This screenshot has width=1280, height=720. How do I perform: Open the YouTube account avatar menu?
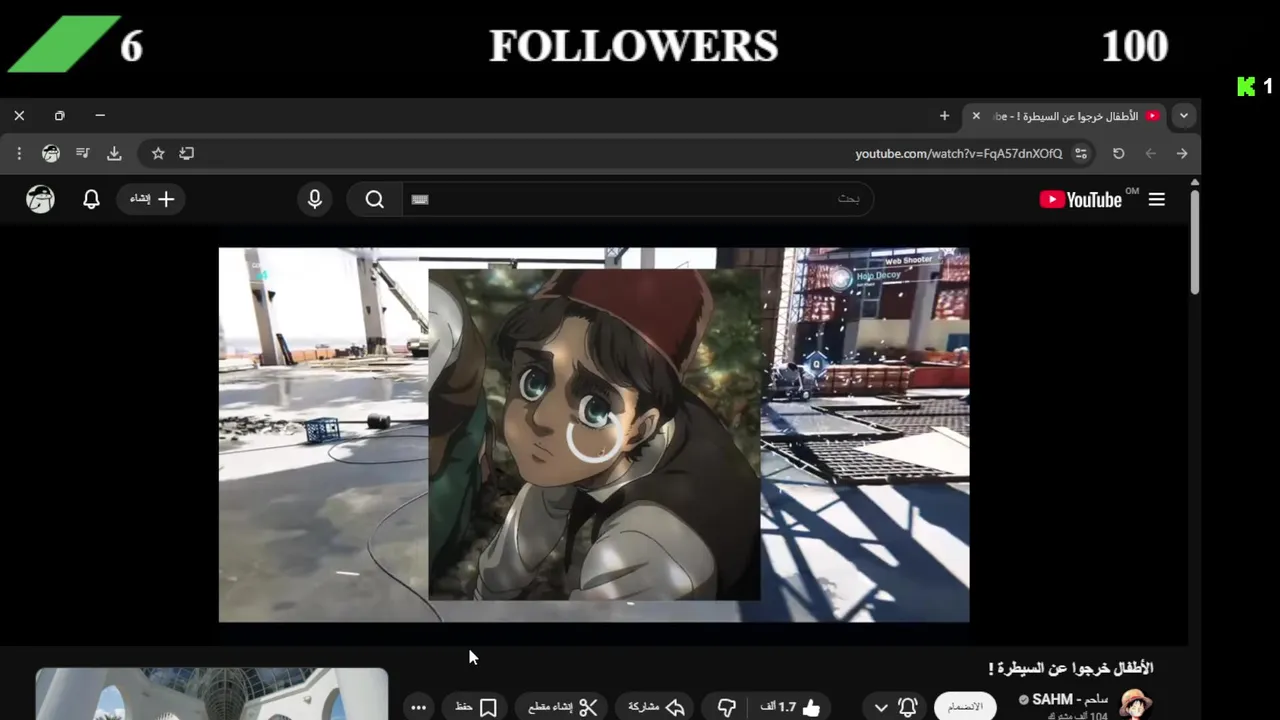40,199
